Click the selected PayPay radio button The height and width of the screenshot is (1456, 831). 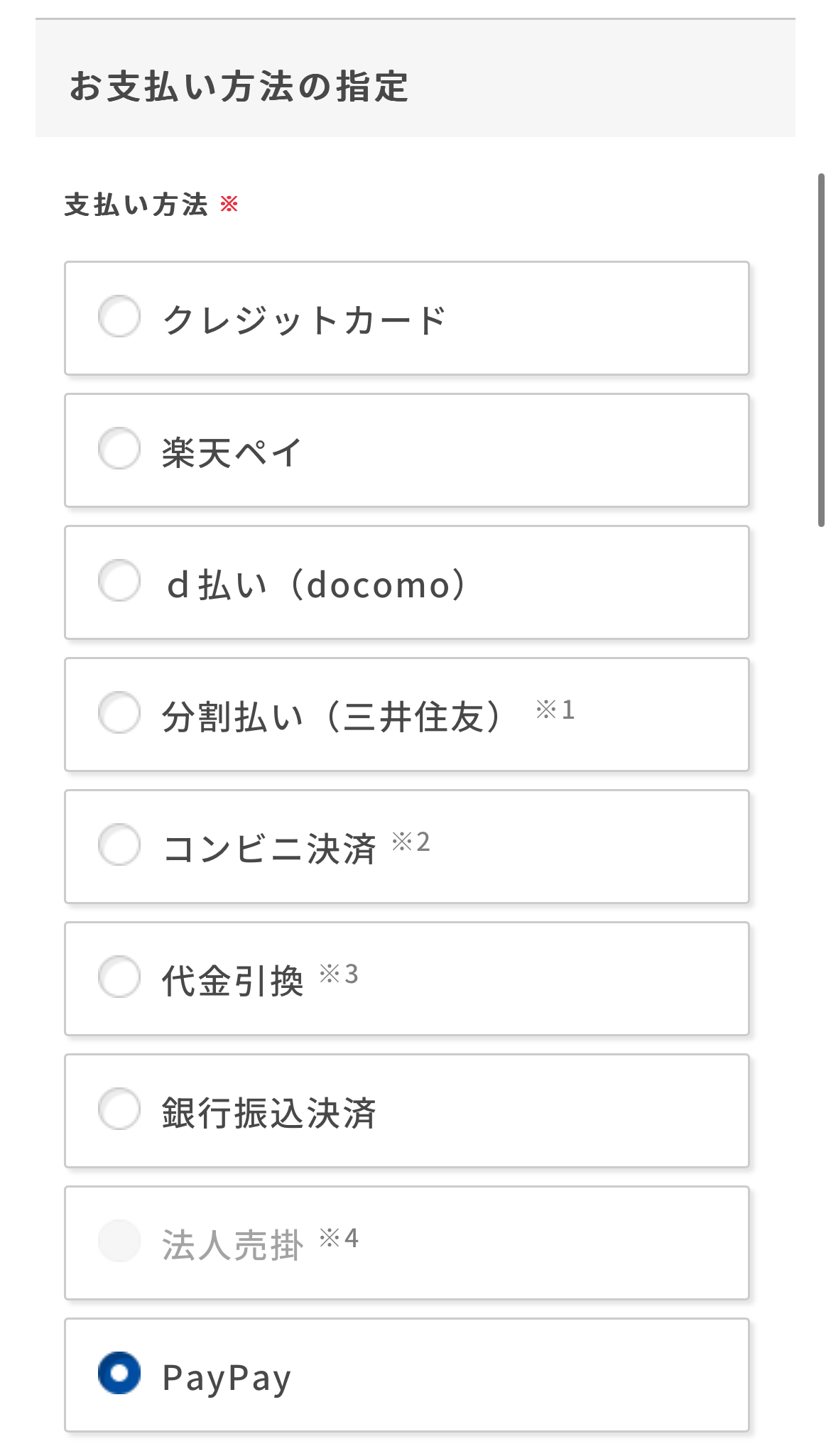tap(119, 1373)
